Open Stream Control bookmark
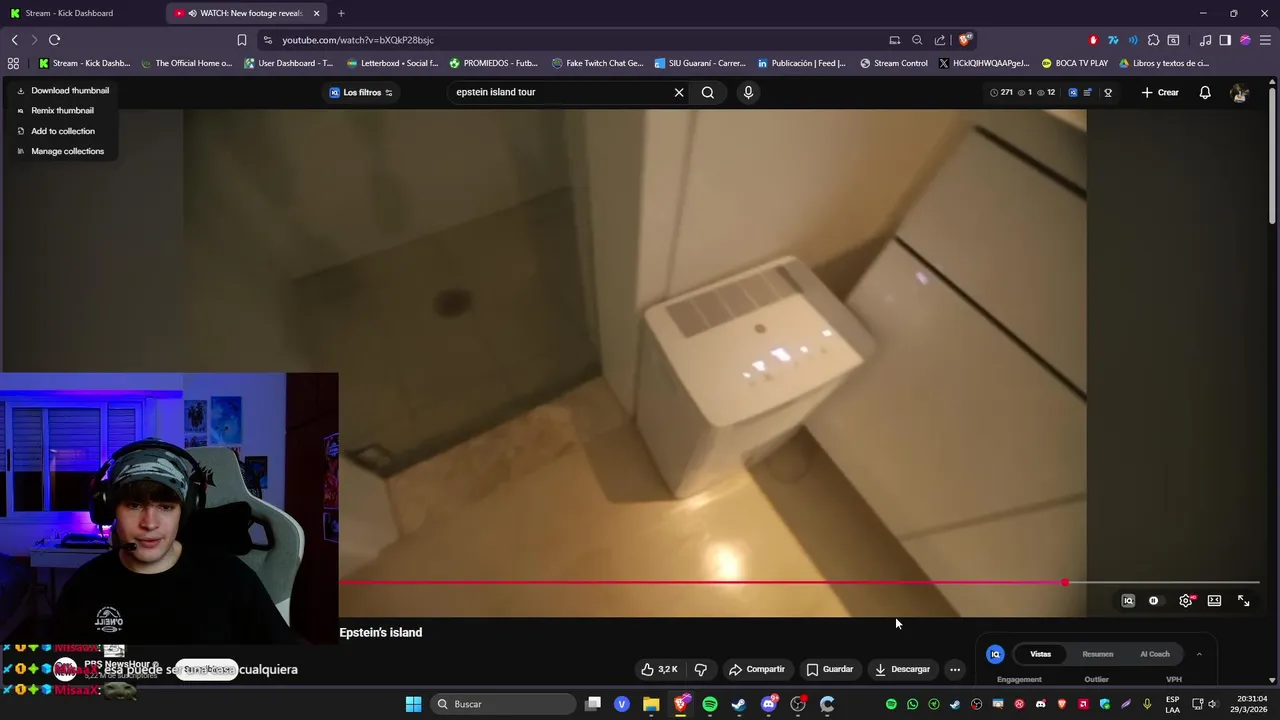The image size is (1280, 720). click(894, 63)
